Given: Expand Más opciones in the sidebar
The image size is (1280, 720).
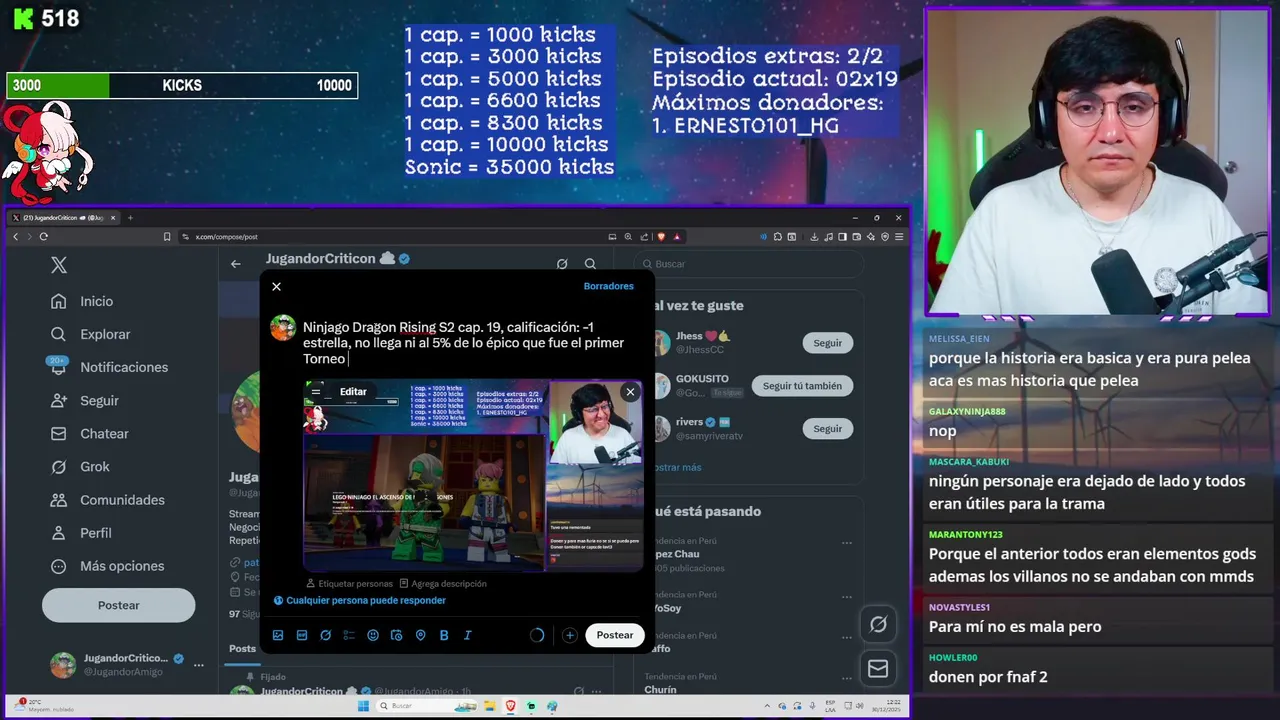Looking at the screenshot, I should click(108, 565).
